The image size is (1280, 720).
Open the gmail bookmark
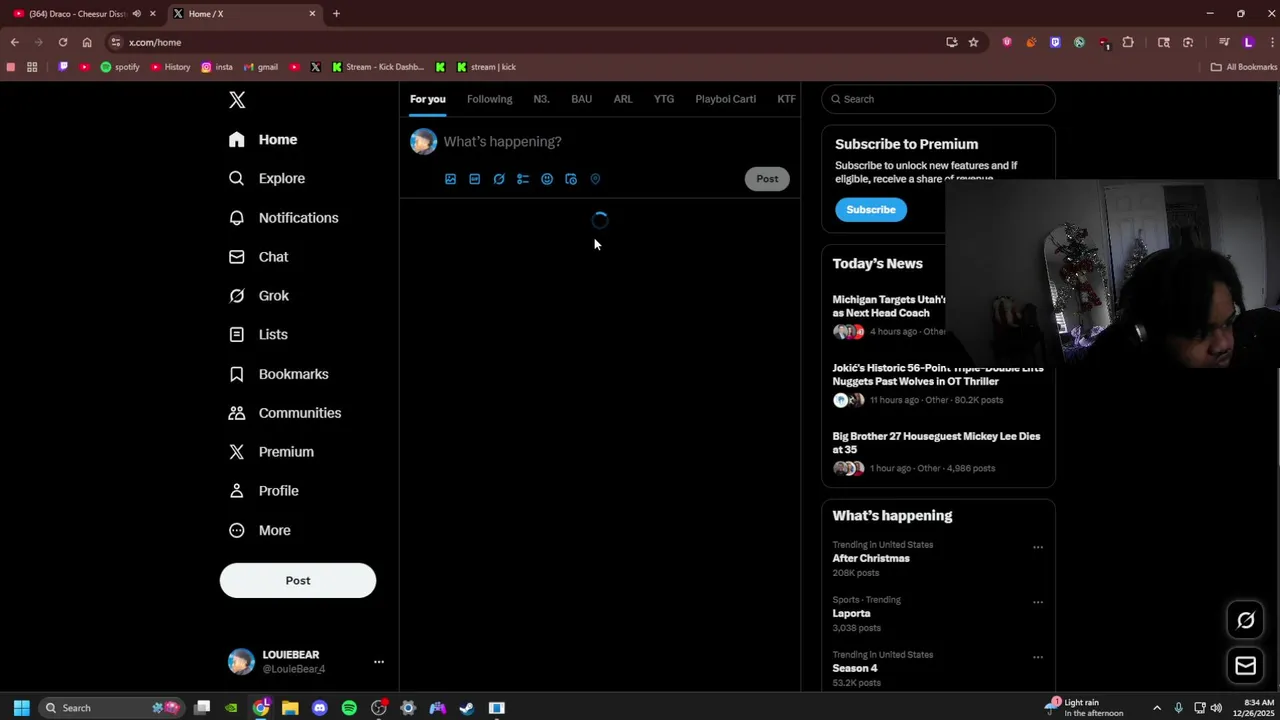coord(260,67)
